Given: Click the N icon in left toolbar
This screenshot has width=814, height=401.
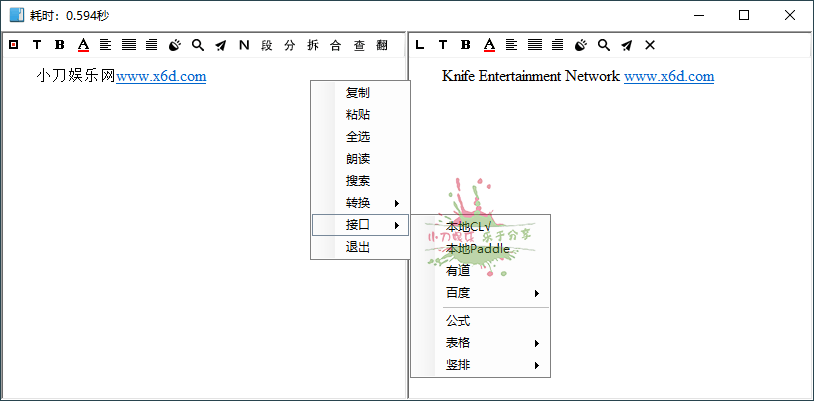Looking at the screenshot, I should (x=244, y=44).
